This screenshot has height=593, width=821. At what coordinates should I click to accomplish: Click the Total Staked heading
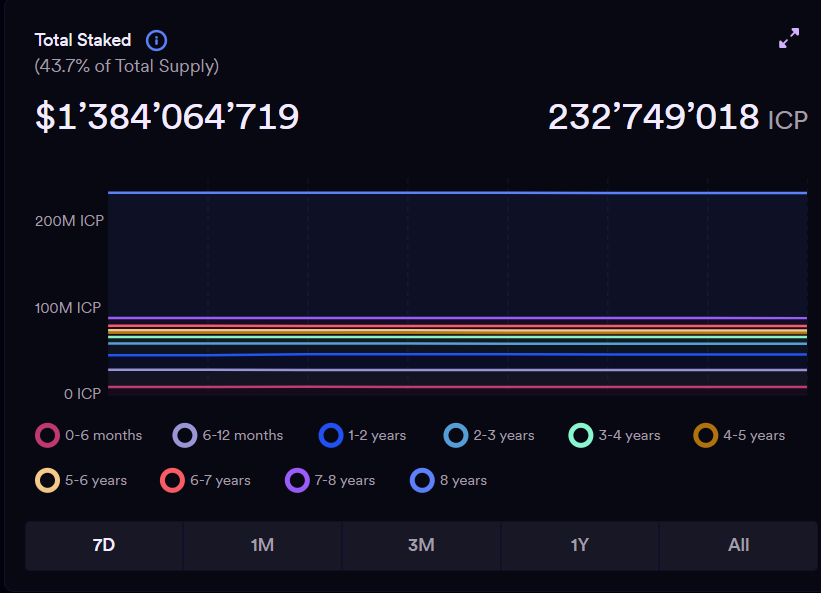(83, 40)
